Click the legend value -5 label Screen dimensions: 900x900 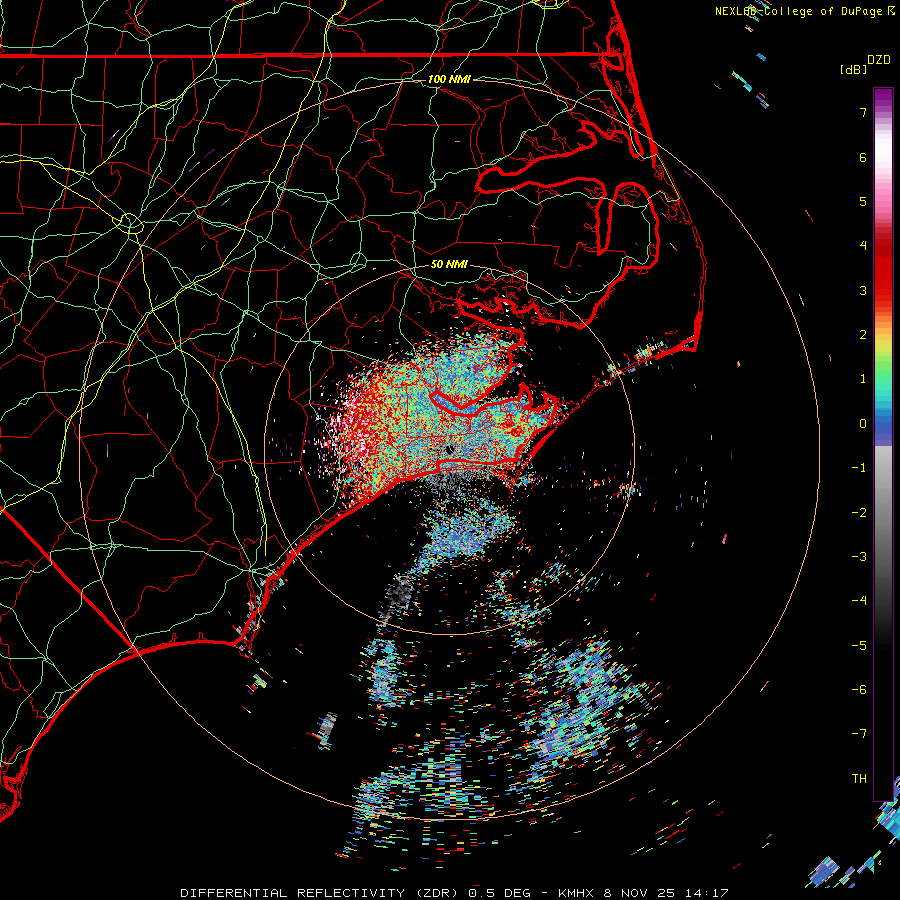(x=859, y=646)
